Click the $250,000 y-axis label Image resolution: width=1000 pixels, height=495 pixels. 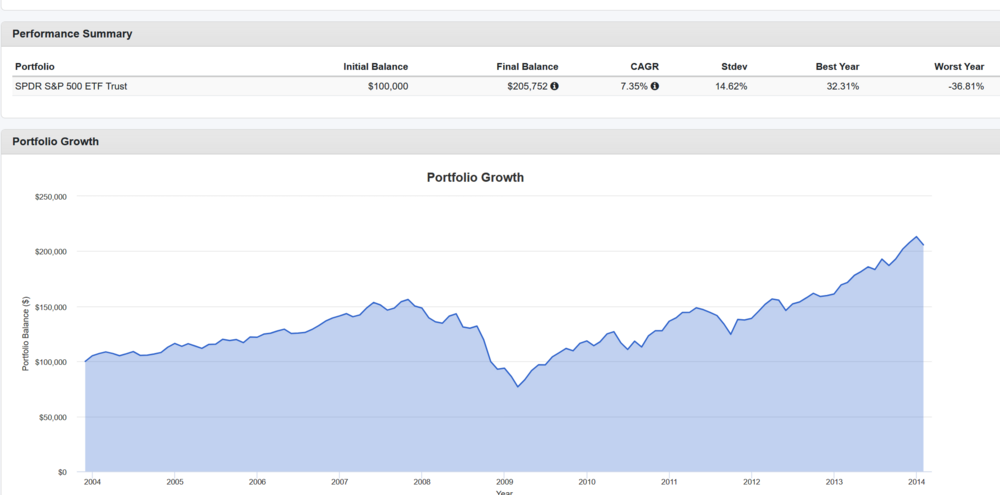(x=49, y=197)
